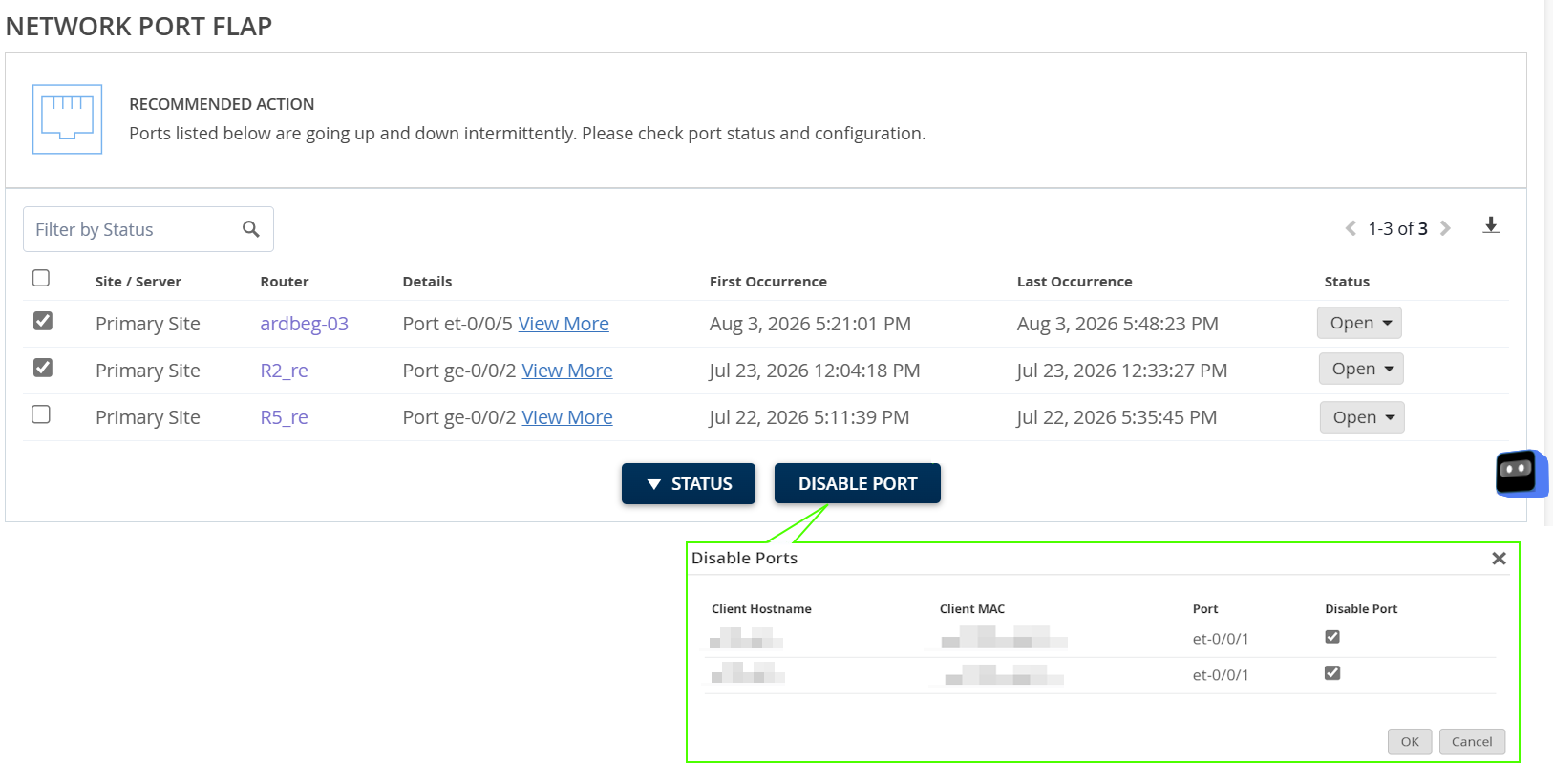The width and height of the screenshot is (1553, 784).
Task: Uncheck the R2_re row checkbox
Action: click(43, 368)
